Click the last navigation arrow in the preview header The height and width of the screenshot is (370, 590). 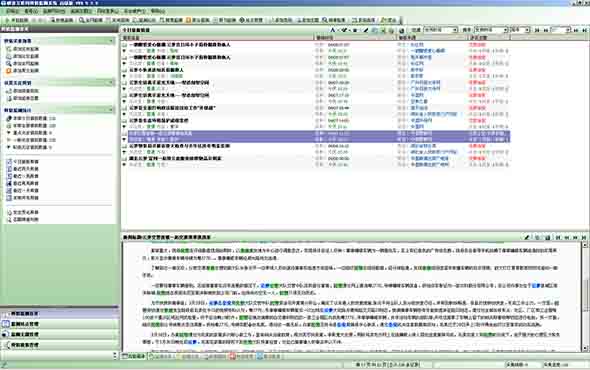click(584, 238)
